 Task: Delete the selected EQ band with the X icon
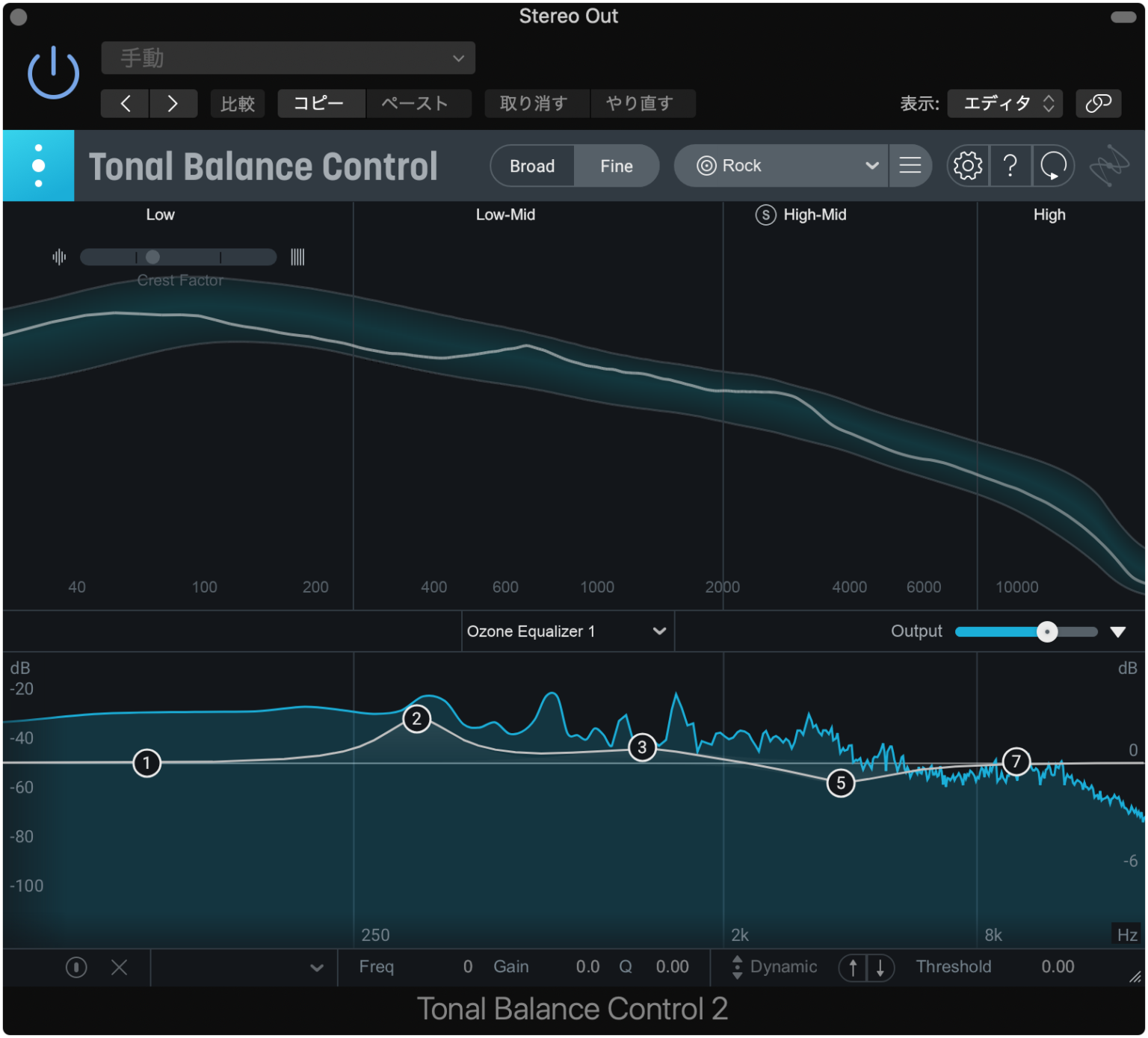[x=119, y=967]
